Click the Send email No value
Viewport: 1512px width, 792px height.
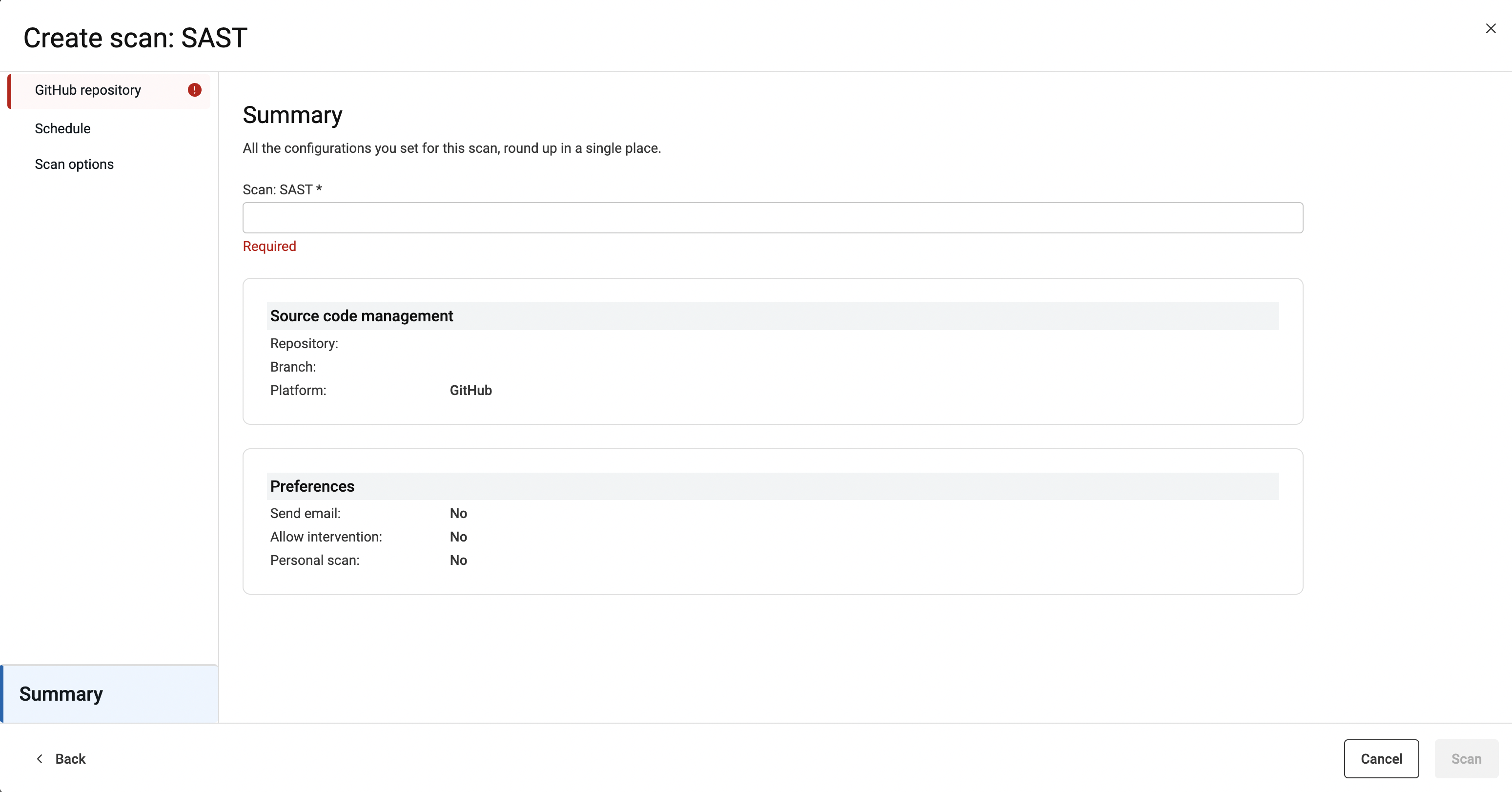coord(458,513)
